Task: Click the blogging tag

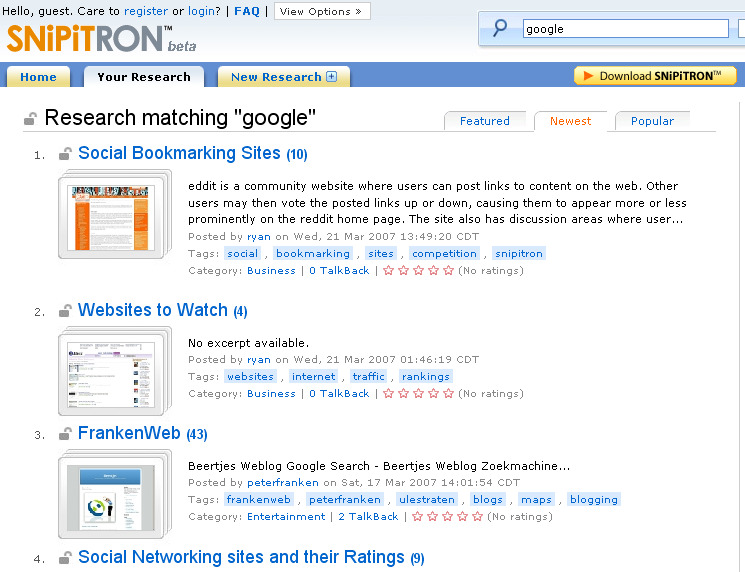Action: [x=594, y=499]
